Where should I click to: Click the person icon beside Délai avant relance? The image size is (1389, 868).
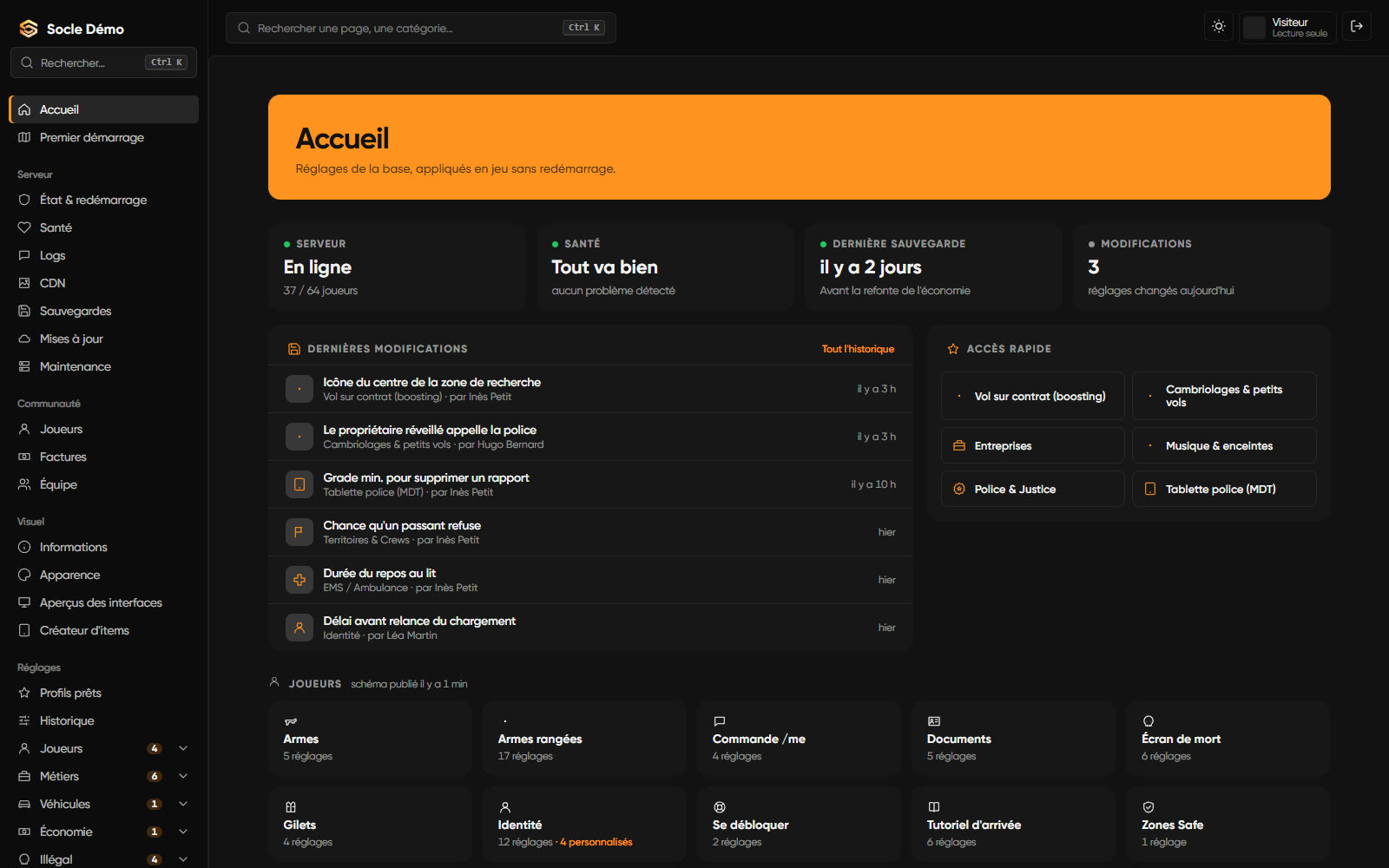[x=300, y=628]
